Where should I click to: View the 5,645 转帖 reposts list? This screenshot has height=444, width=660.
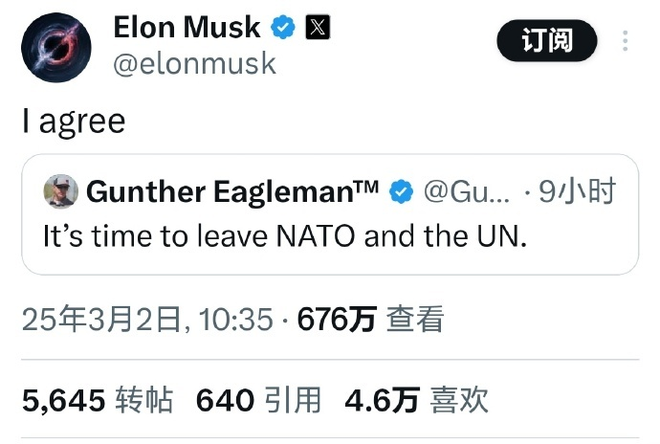(97, 401)
